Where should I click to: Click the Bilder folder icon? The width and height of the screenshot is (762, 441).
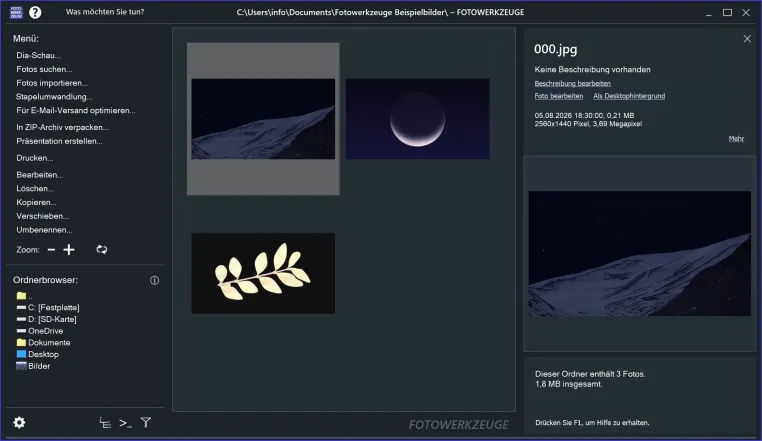(x=21, y=366)
